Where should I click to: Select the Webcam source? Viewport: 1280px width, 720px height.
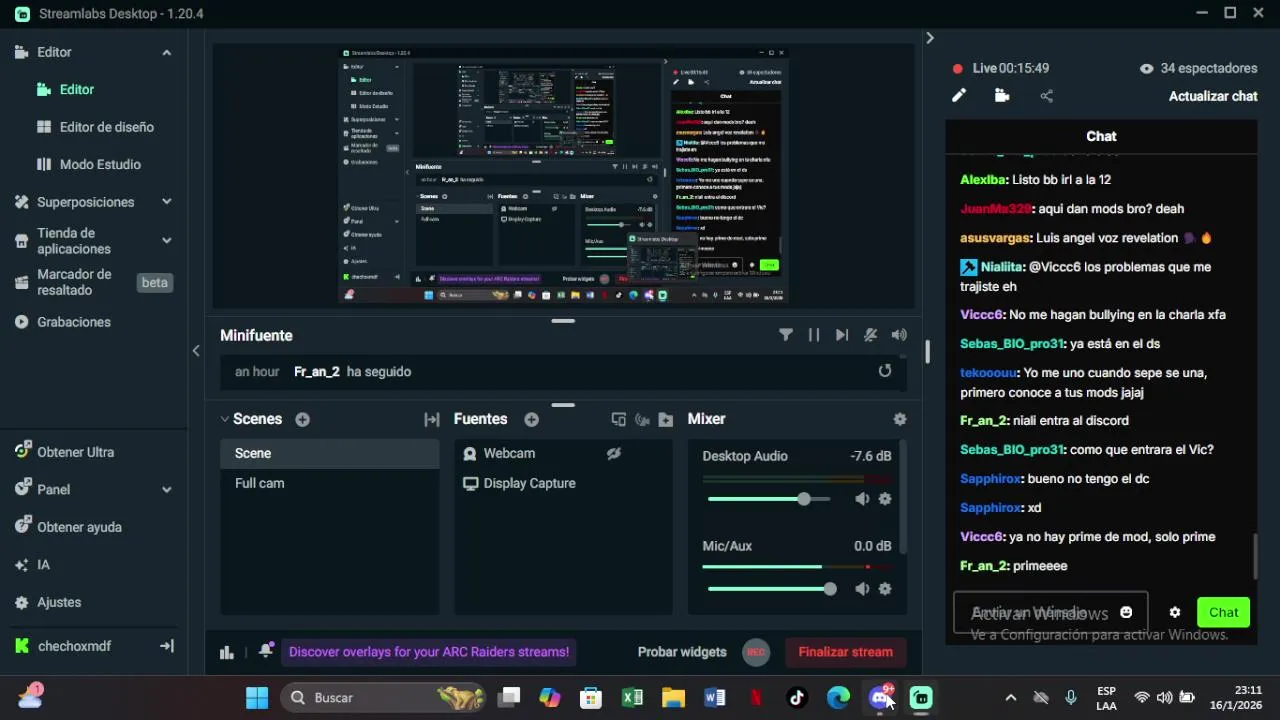click(x=563, y=453)
